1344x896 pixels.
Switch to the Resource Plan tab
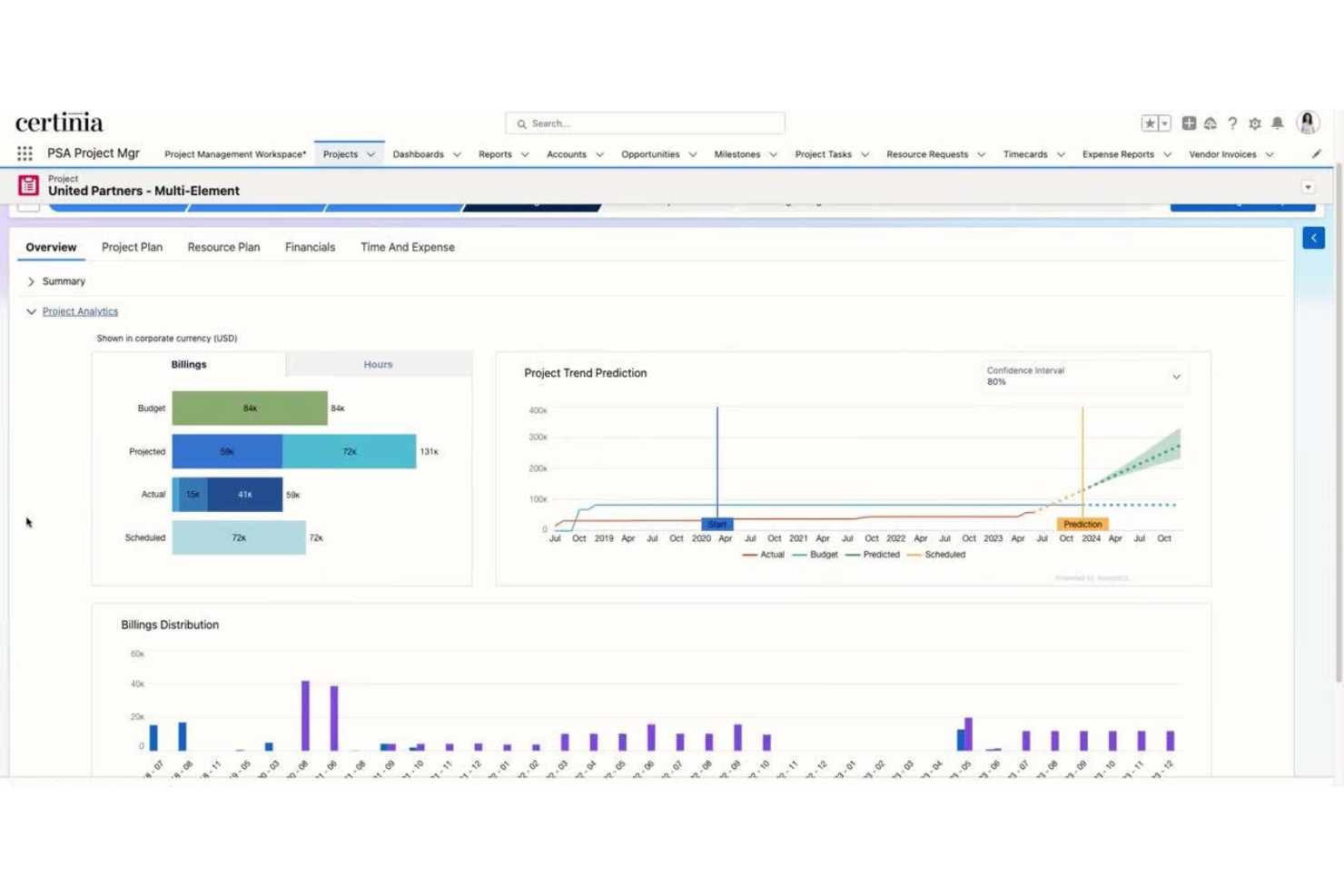coord(223,247)
